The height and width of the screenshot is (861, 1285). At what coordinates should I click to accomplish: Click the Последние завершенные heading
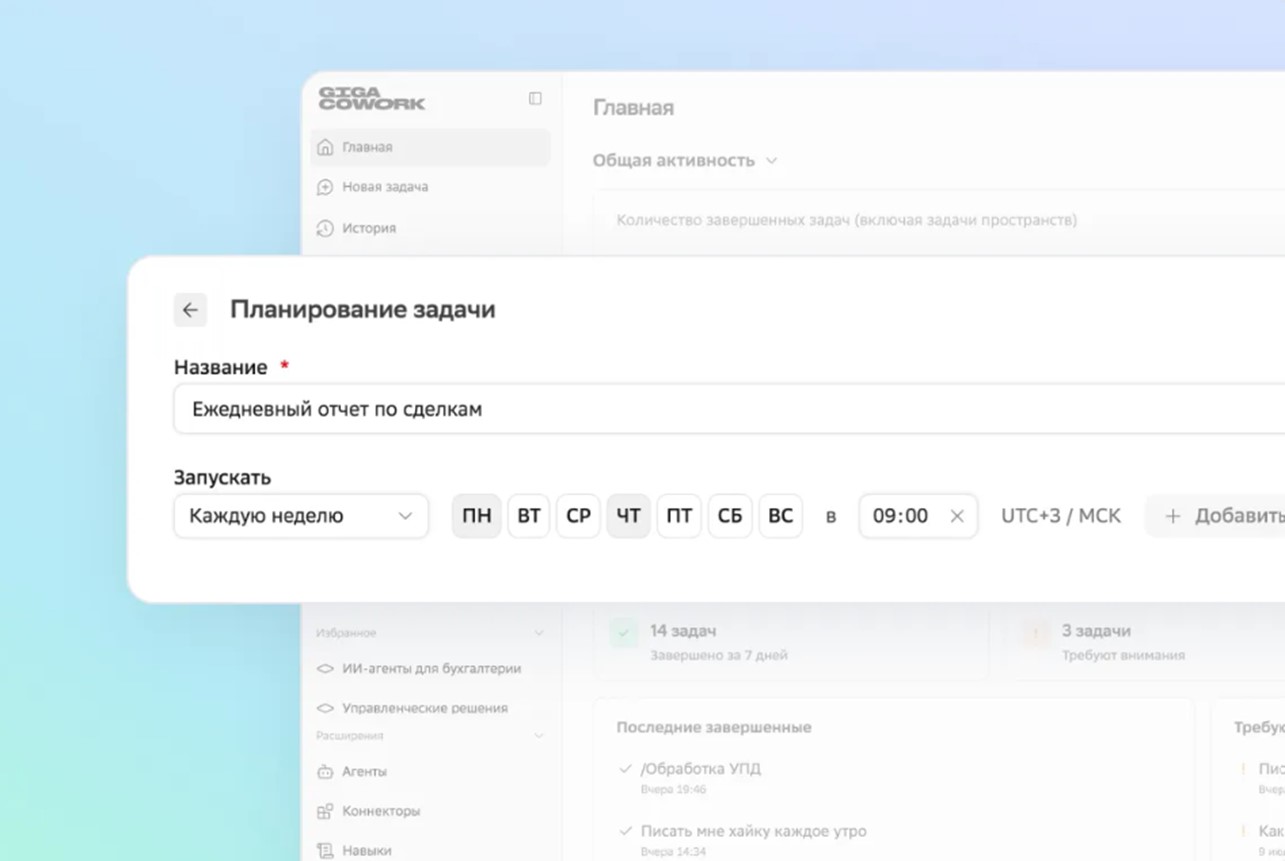coord(714,727)
